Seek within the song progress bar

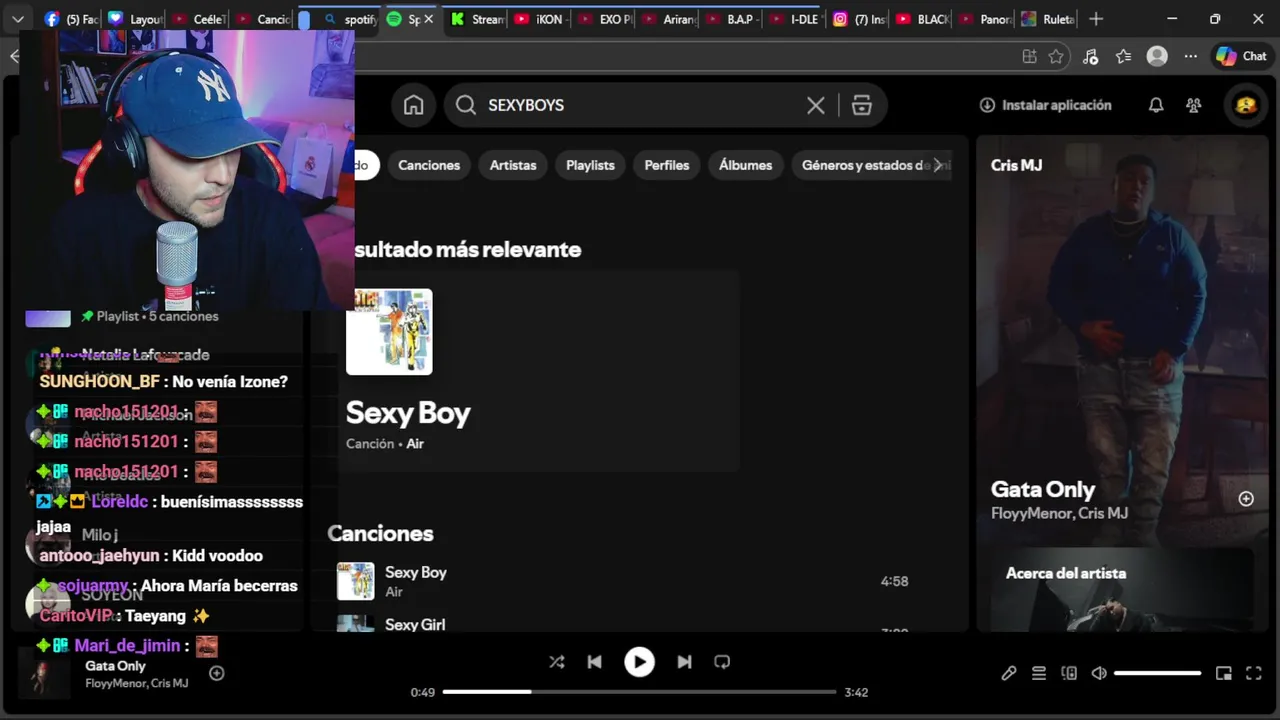coord(639,692)
